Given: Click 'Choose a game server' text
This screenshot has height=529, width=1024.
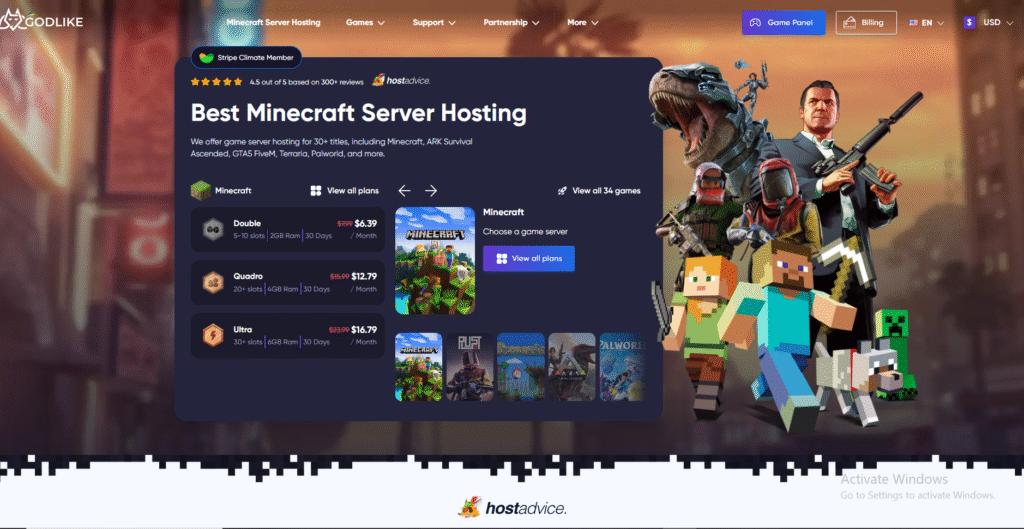Looking at the screenshot, I should coord(525,232).
